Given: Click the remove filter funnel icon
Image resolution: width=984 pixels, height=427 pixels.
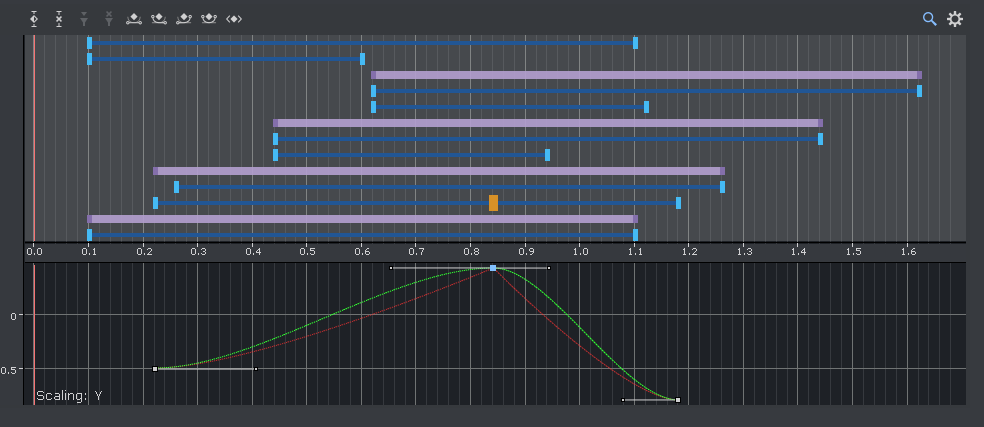Looking at the screenshot, I should (x=108, y=19).
